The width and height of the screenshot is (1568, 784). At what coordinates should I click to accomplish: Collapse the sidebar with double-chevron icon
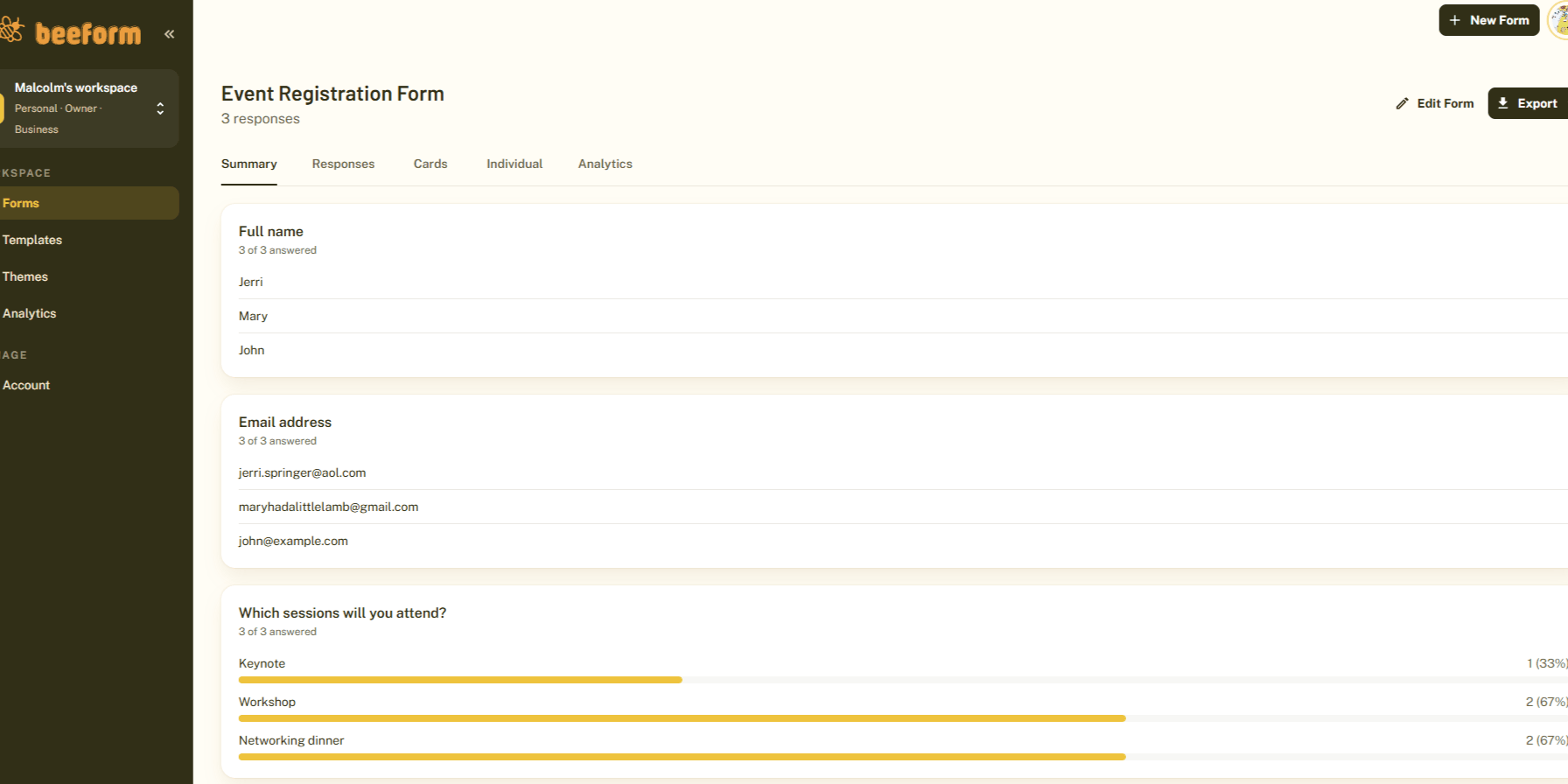(169, 34)
